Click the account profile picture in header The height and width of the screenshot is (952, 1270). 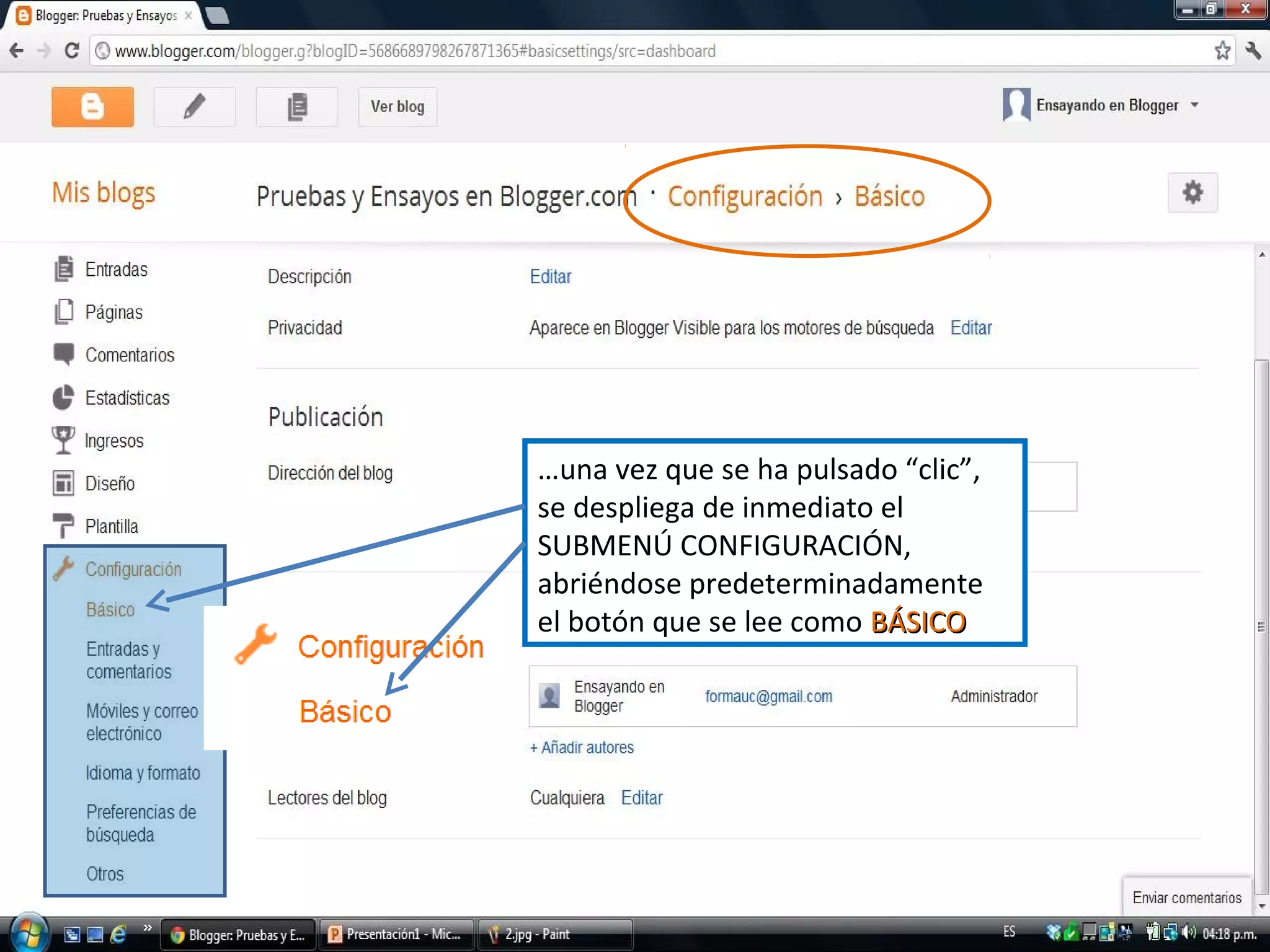pyautogui.click(x=1016, y=105)
